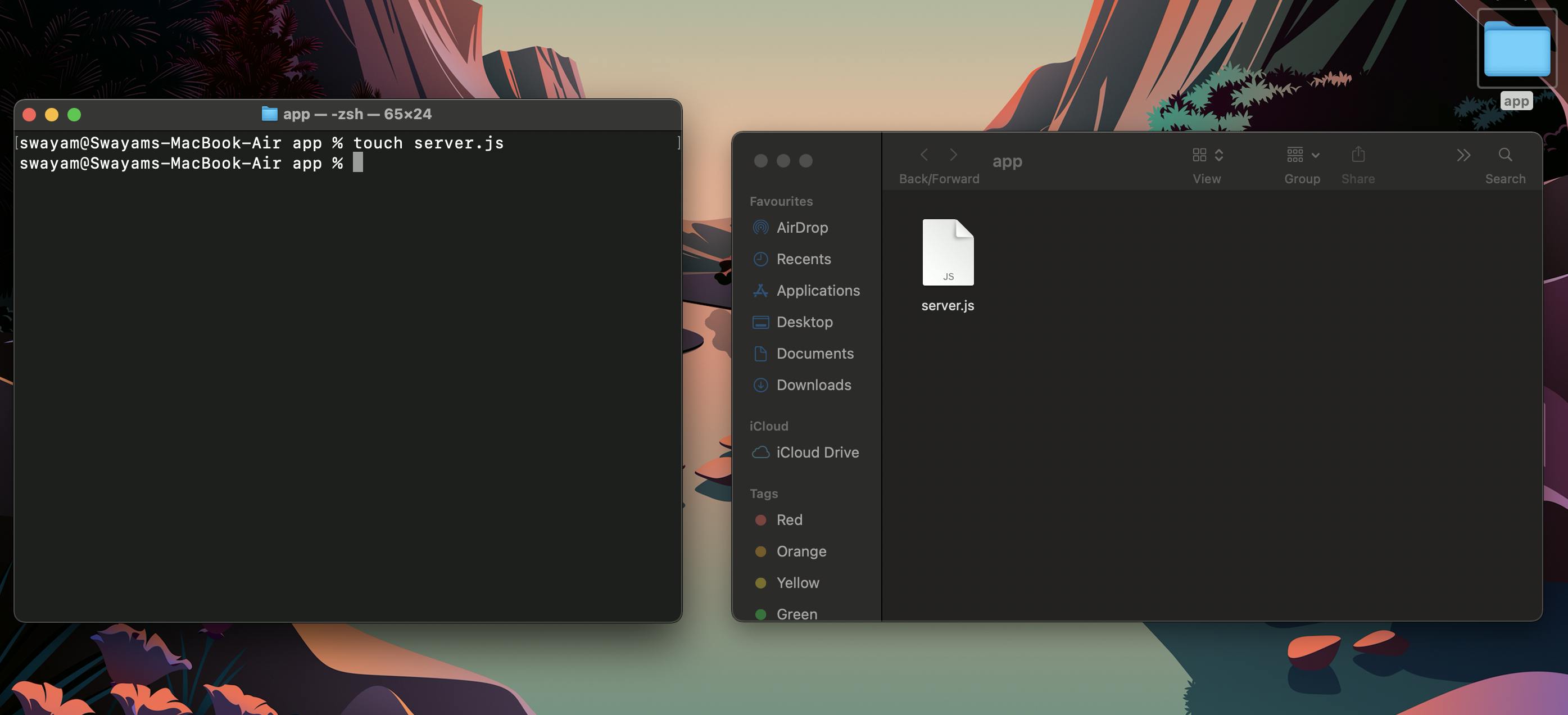
Task: Click the Search icon in Finder
Action: tap(1506, 157)
